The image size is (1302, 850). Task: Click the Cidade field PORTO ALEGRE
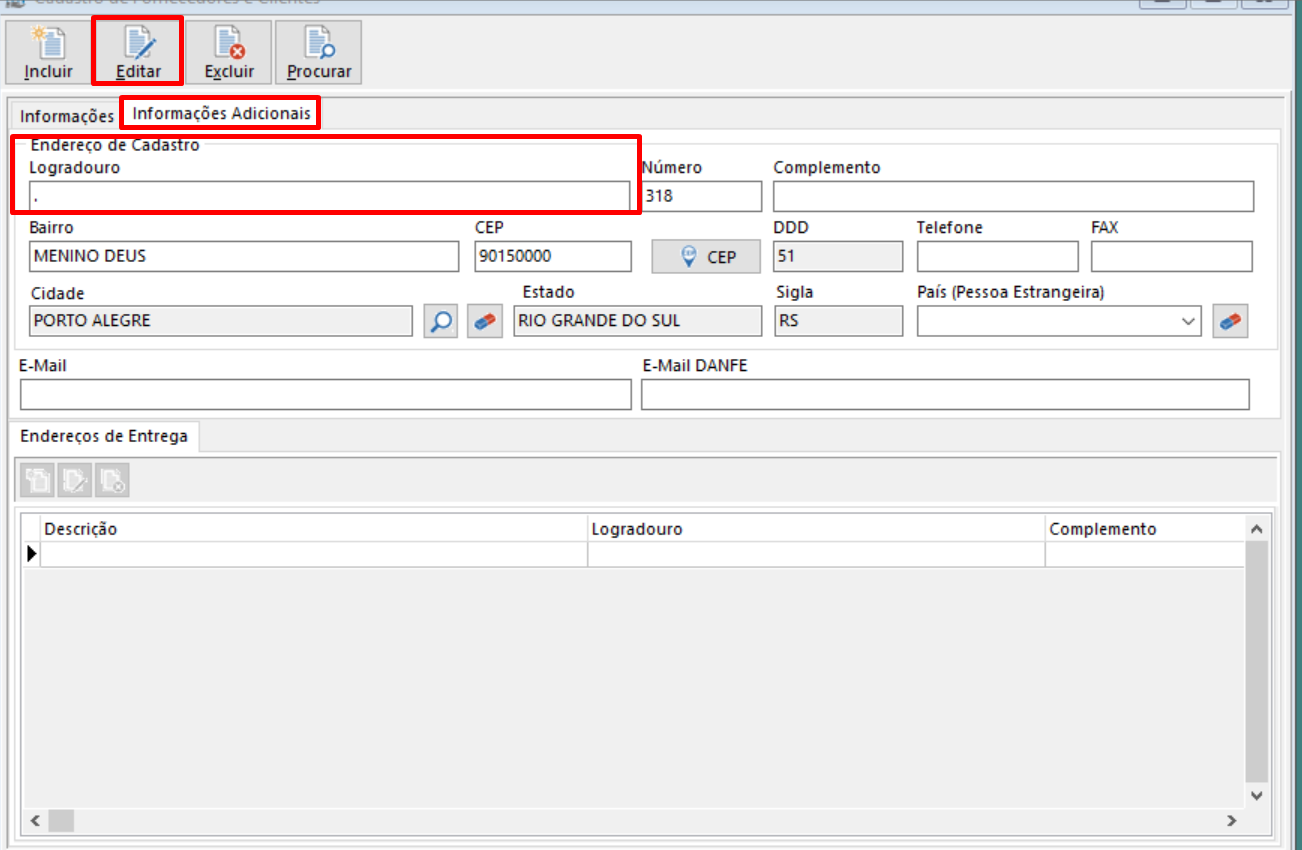click(x=221, y=321)
